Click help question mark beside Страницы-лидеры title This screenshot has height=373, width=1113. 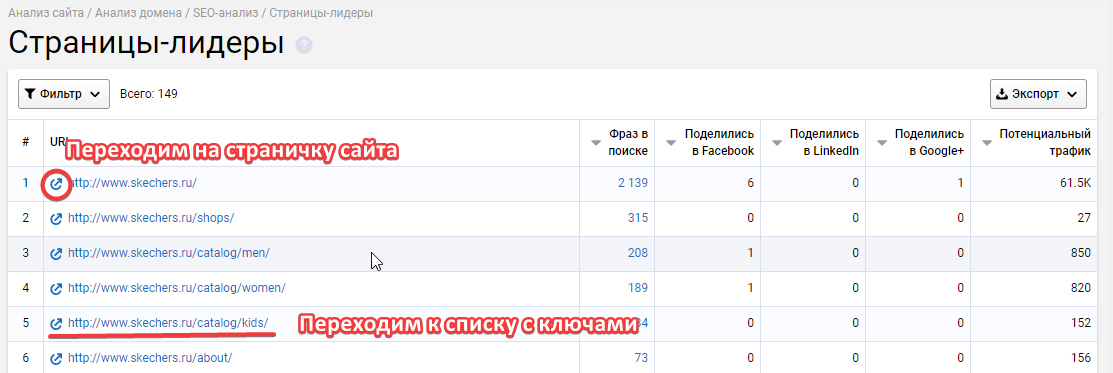(x=305, y=45)
